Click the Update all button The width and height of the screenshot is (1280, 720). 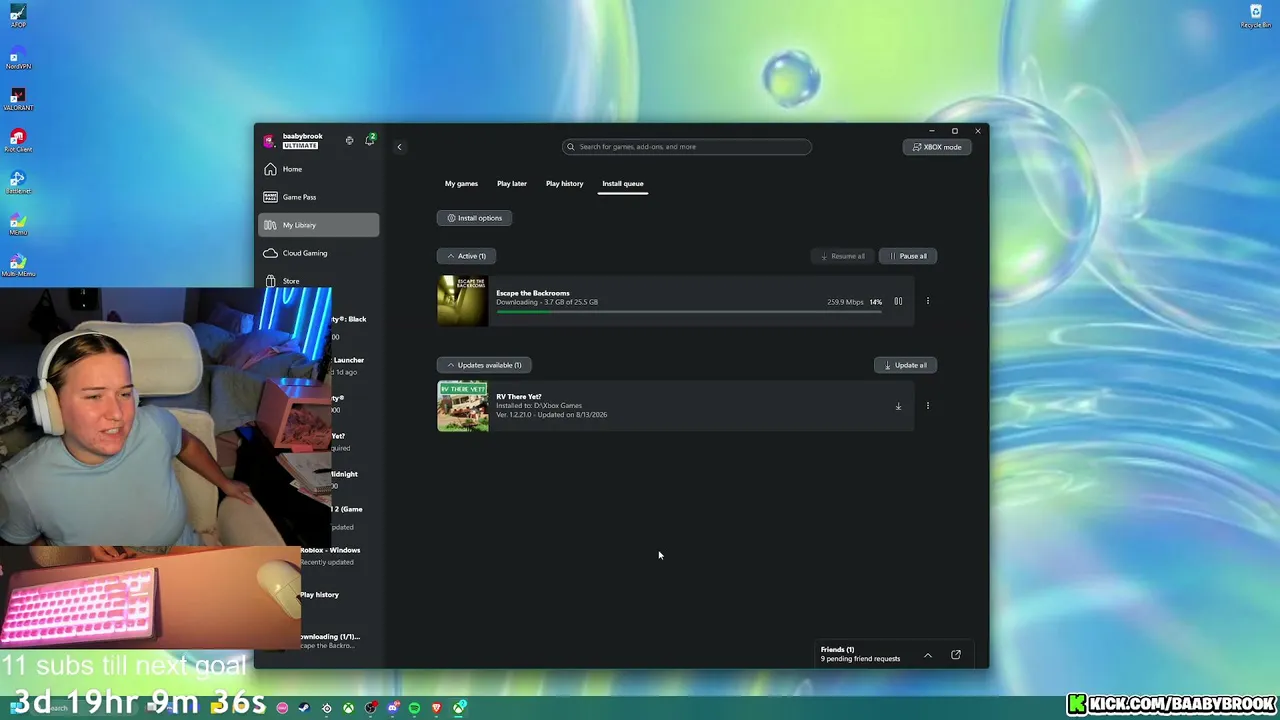pos(905,365)
